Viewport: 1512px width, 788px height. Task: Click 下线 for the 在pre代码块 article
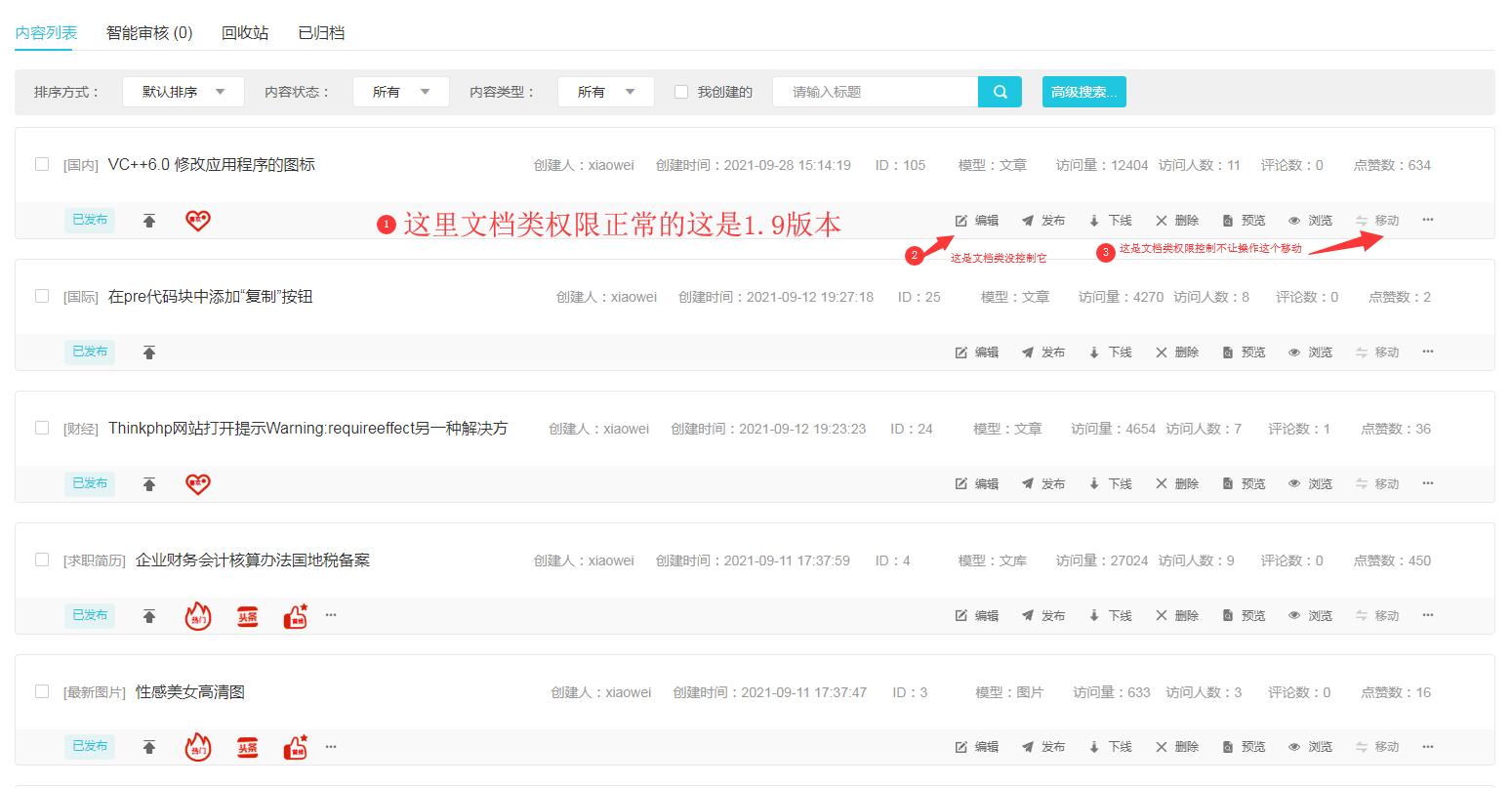pos(1110,353)
